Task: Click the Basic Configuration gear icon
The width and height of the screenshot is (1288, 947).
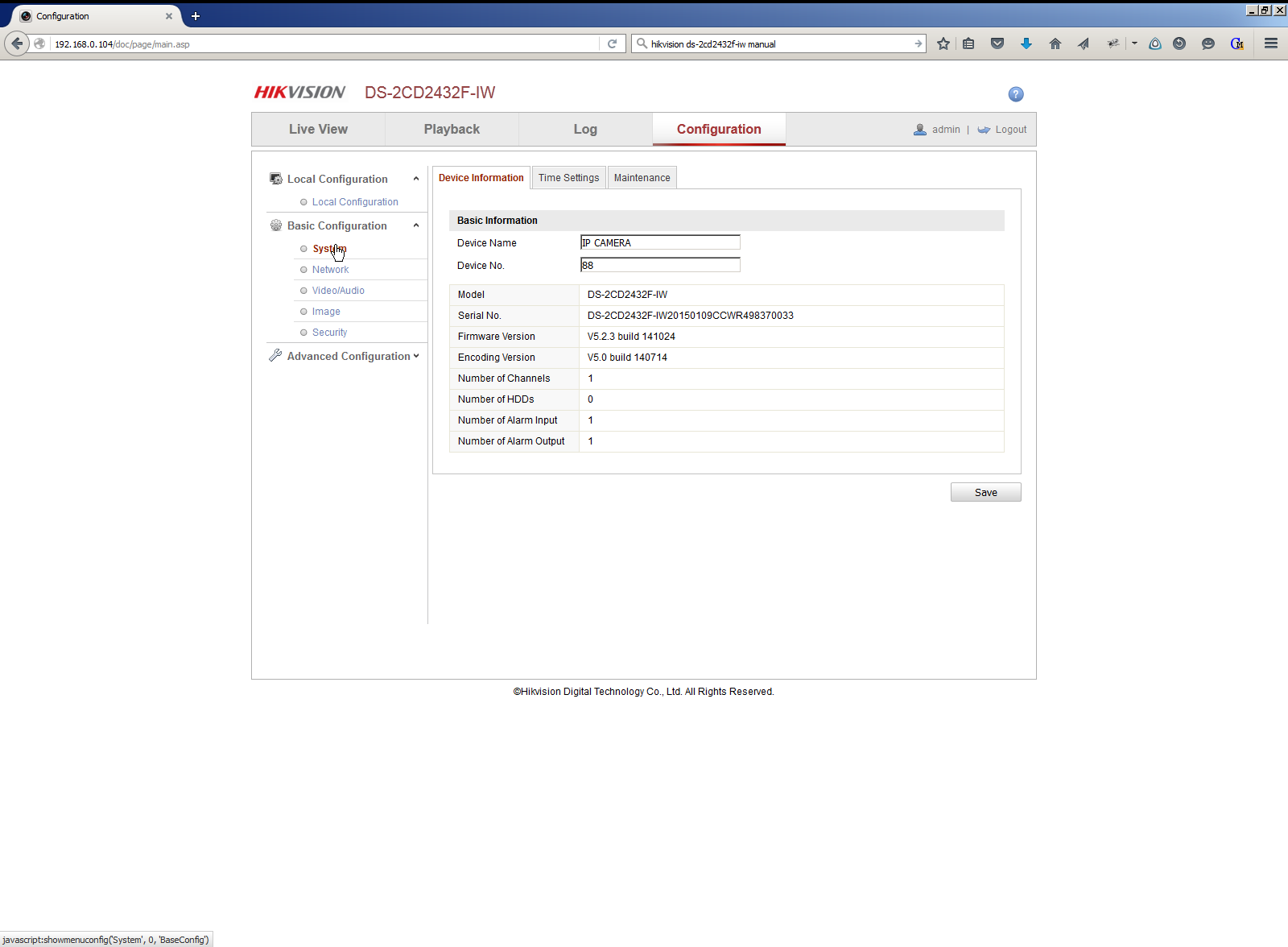Action: (276, 225)
